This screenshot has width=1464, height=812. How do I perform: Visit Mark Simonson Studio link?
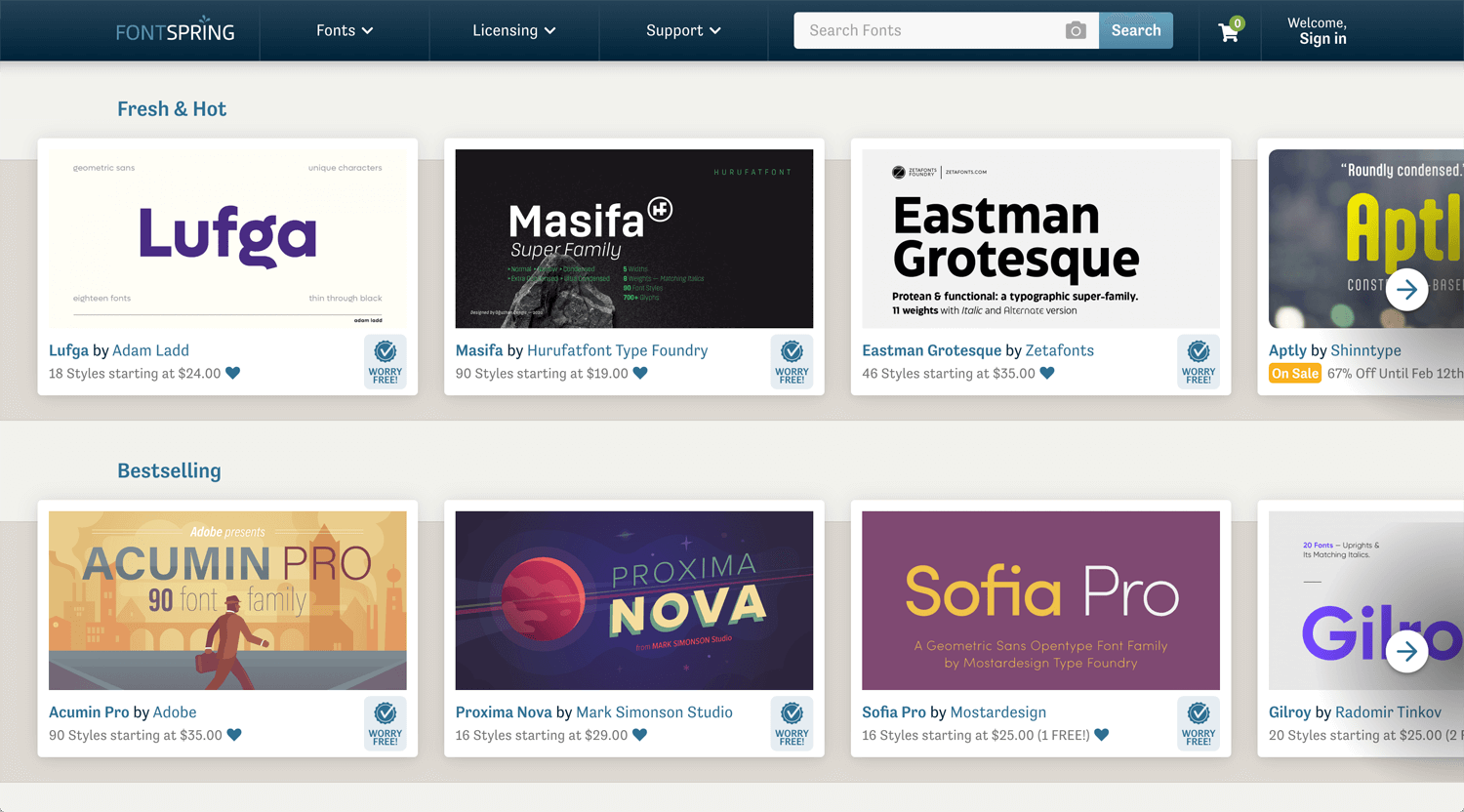click(x=654, y=712)
